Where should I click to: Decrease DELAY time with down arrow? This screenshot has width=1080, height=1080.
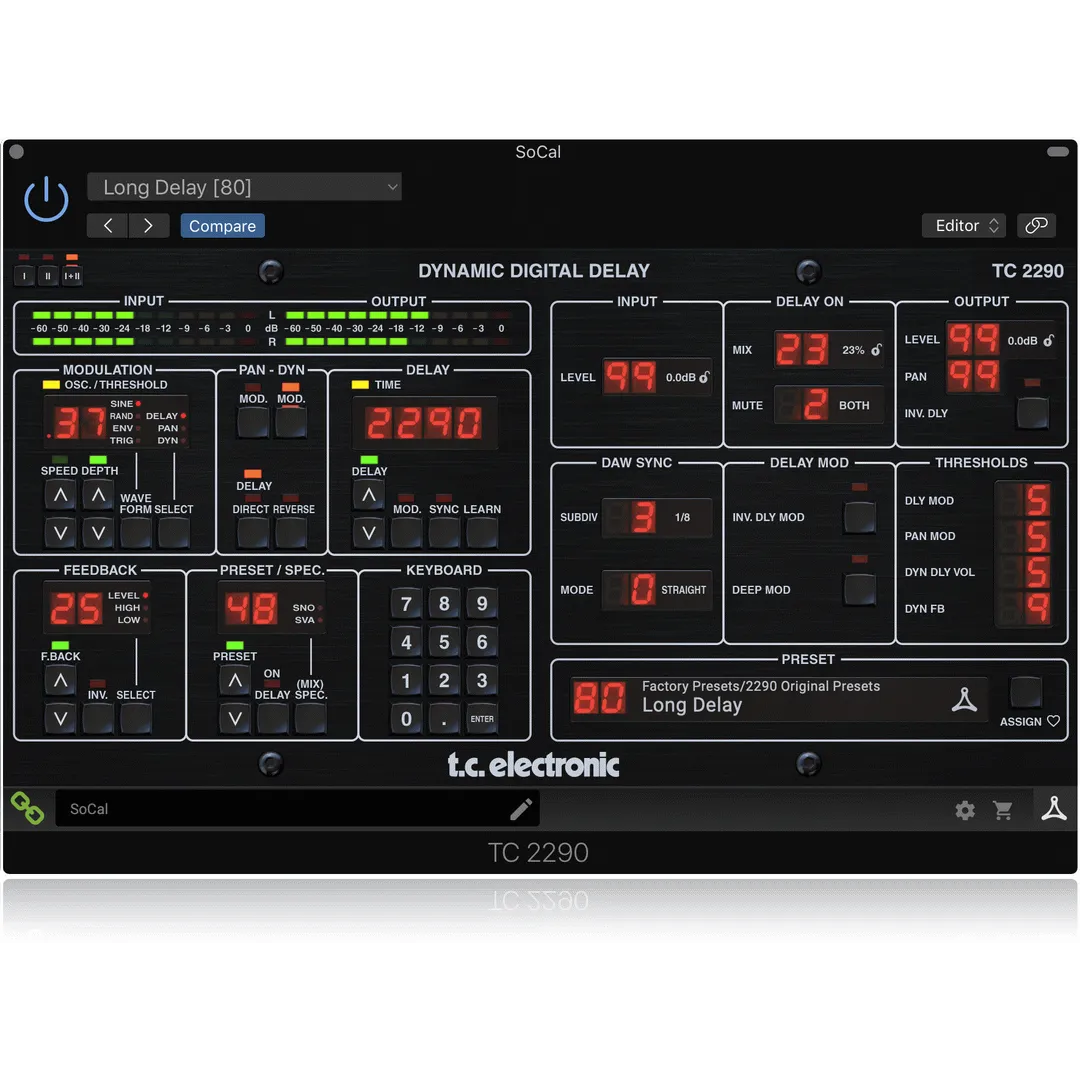[x=368, y=532]
